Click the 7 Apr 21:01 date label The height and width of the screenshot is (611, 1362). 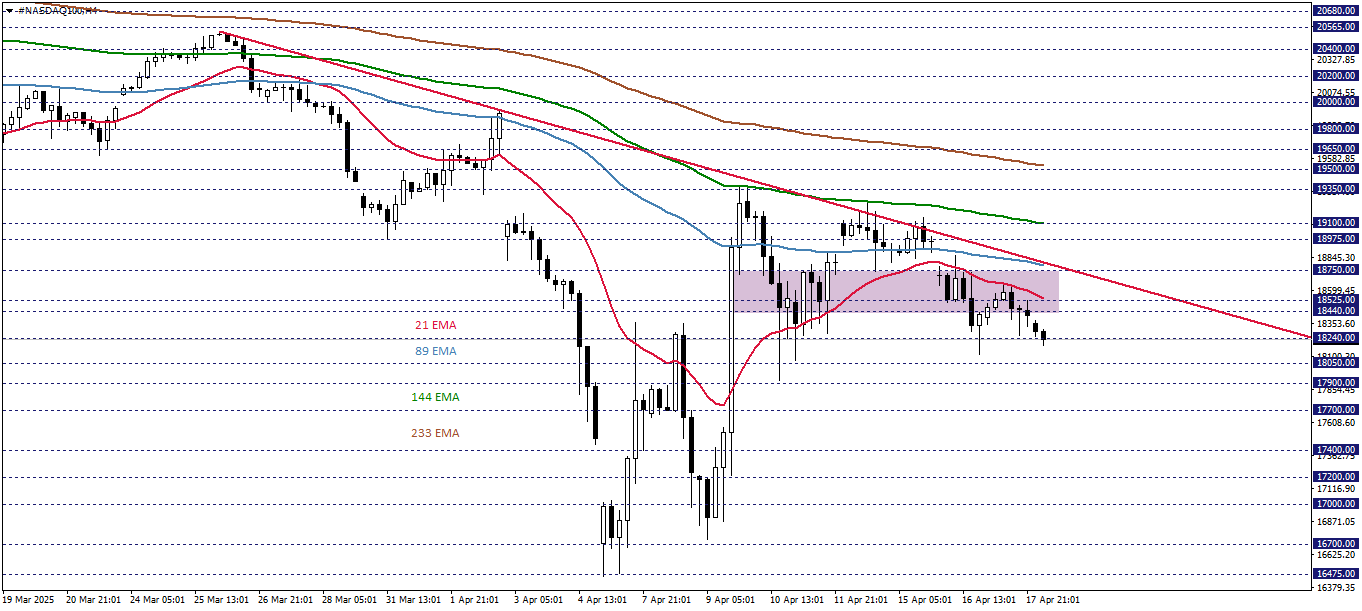pos(667,600)
